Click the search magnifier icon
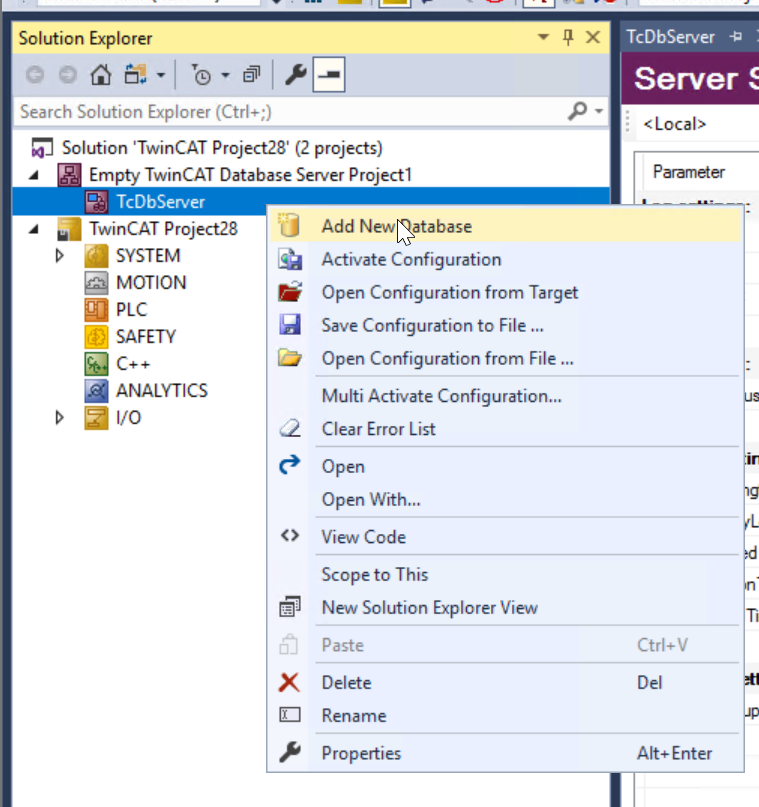This screenshot has width=759, height=807. click(x=577, y=111)
